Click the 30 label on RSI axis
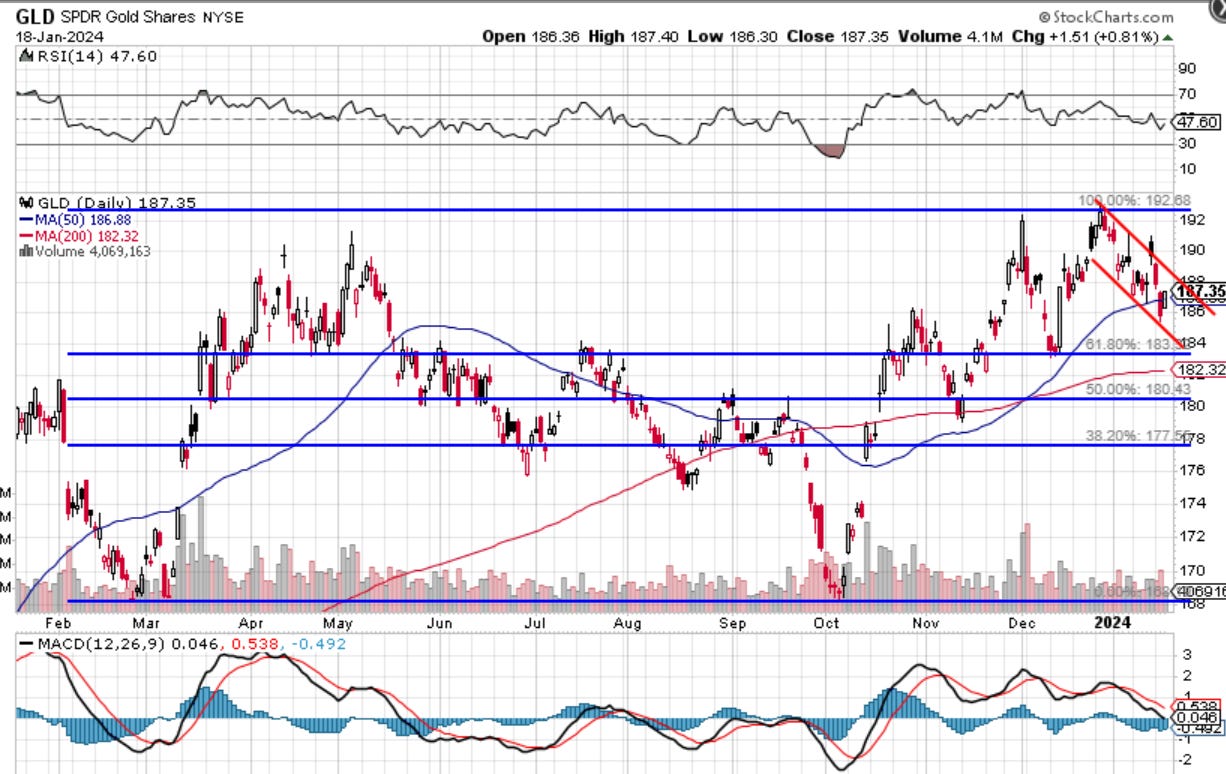Screen dimensions: 1226x774 pyautogui.click(x=1188, y=144)
